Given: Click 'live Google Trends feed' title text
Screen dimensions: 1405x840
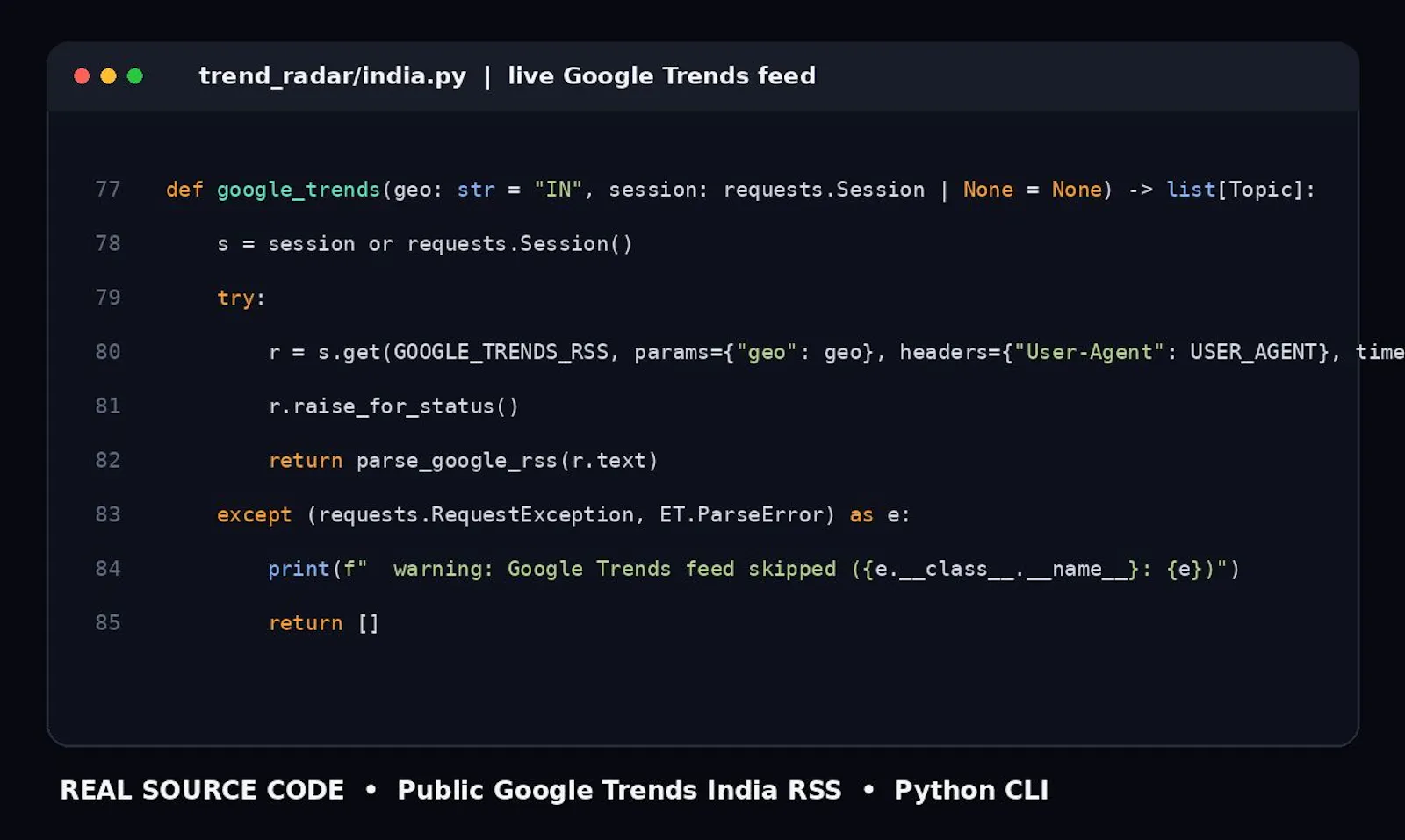Looking at the screenshot, I should click(661, 76).
